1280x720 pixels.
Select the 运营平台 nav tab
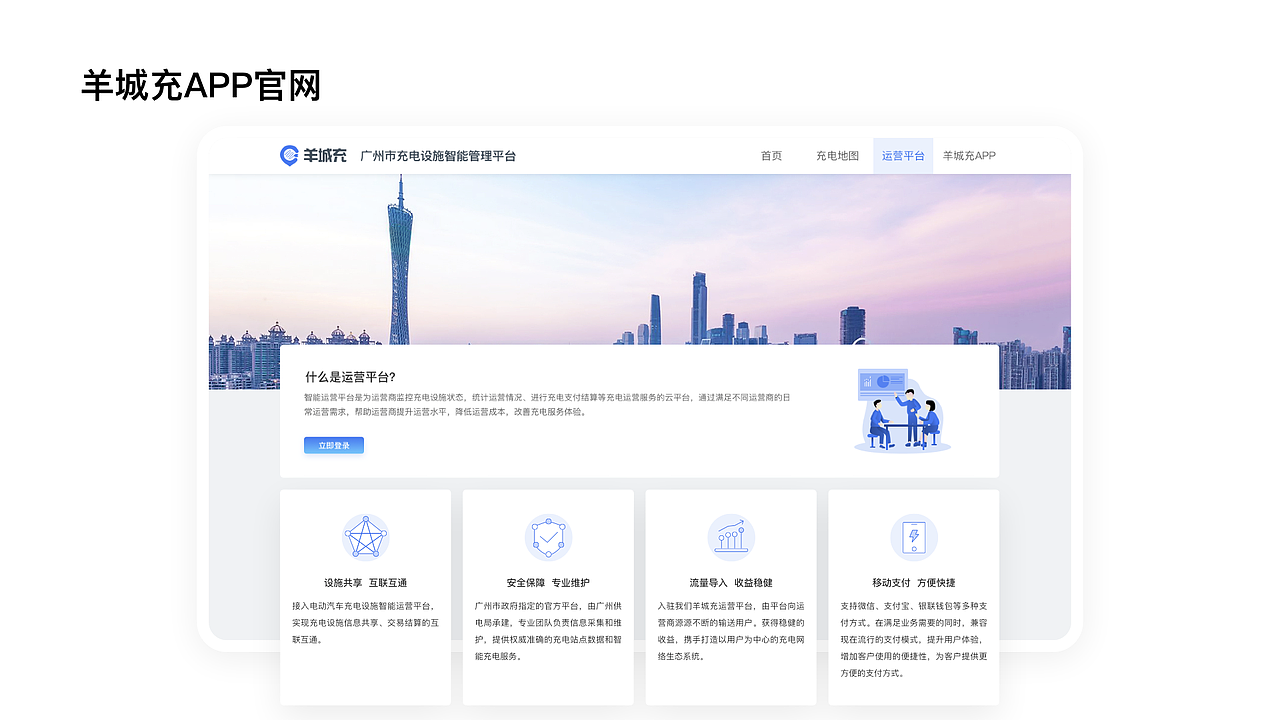click(x=903, y=156)
